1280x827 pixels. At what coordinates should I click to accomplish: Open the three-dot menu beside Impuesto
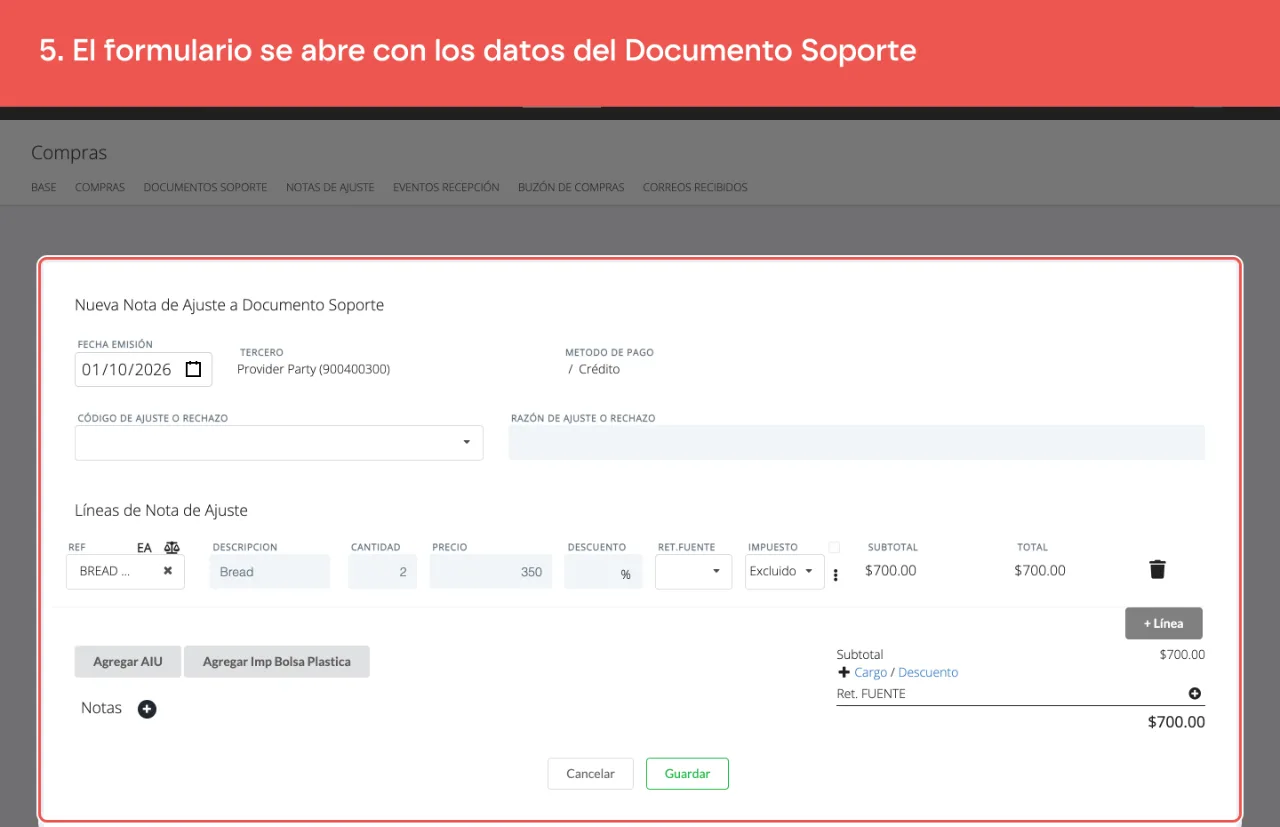836,575
